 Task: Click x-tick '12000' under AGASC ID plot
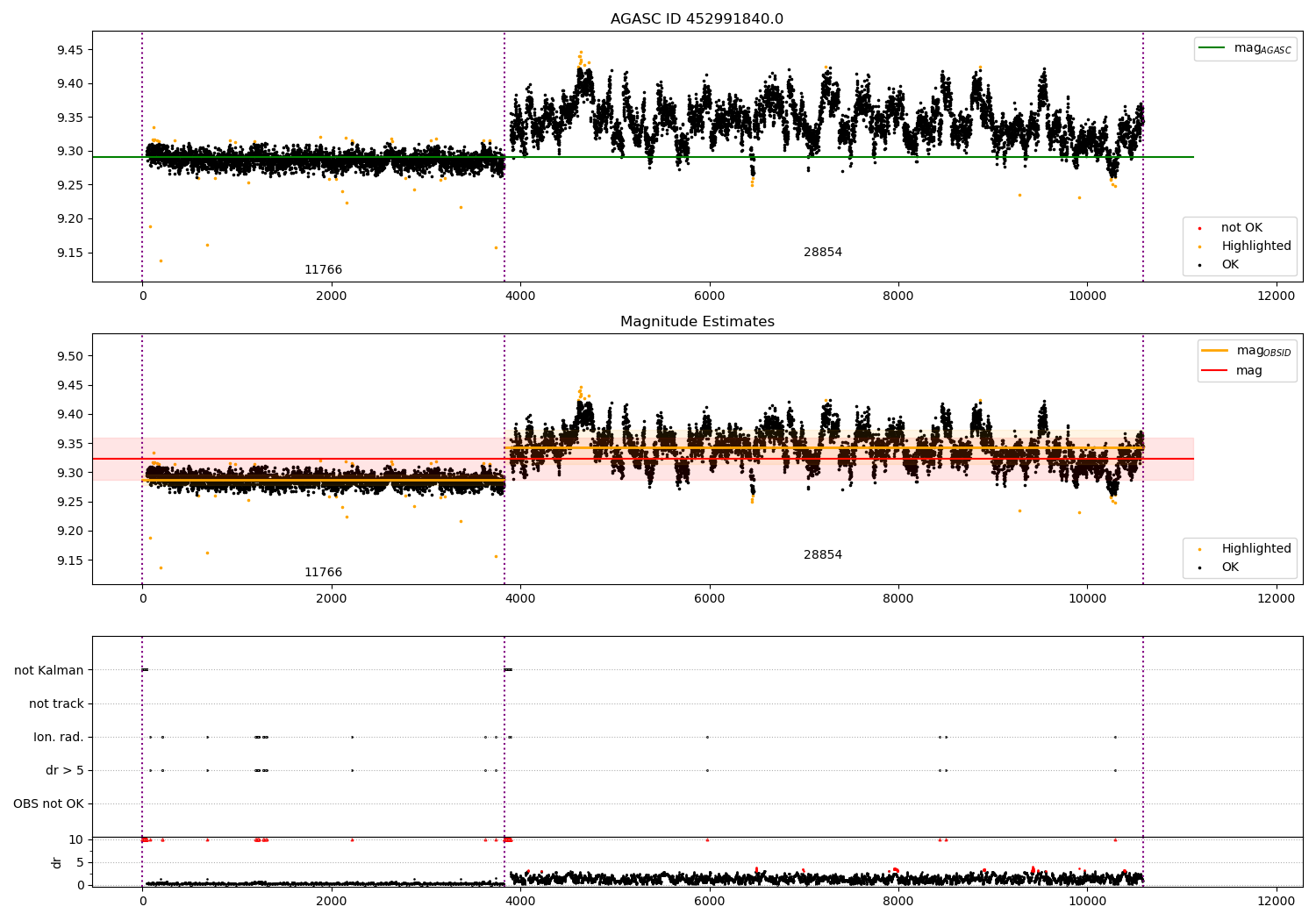1276,296
